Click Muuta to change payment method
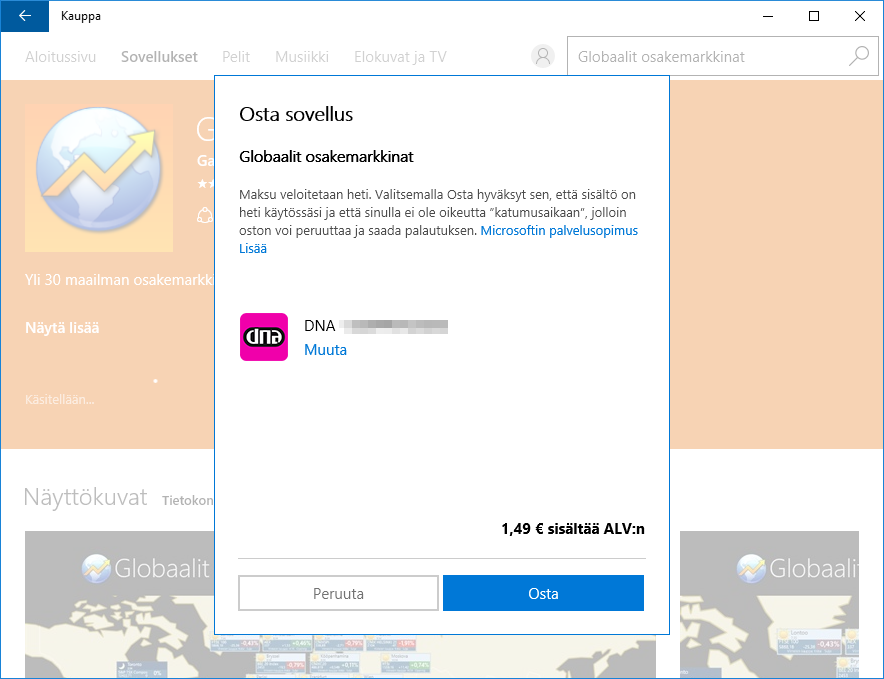The height and width of the screenshot is (679, 884). coord(325,350)
